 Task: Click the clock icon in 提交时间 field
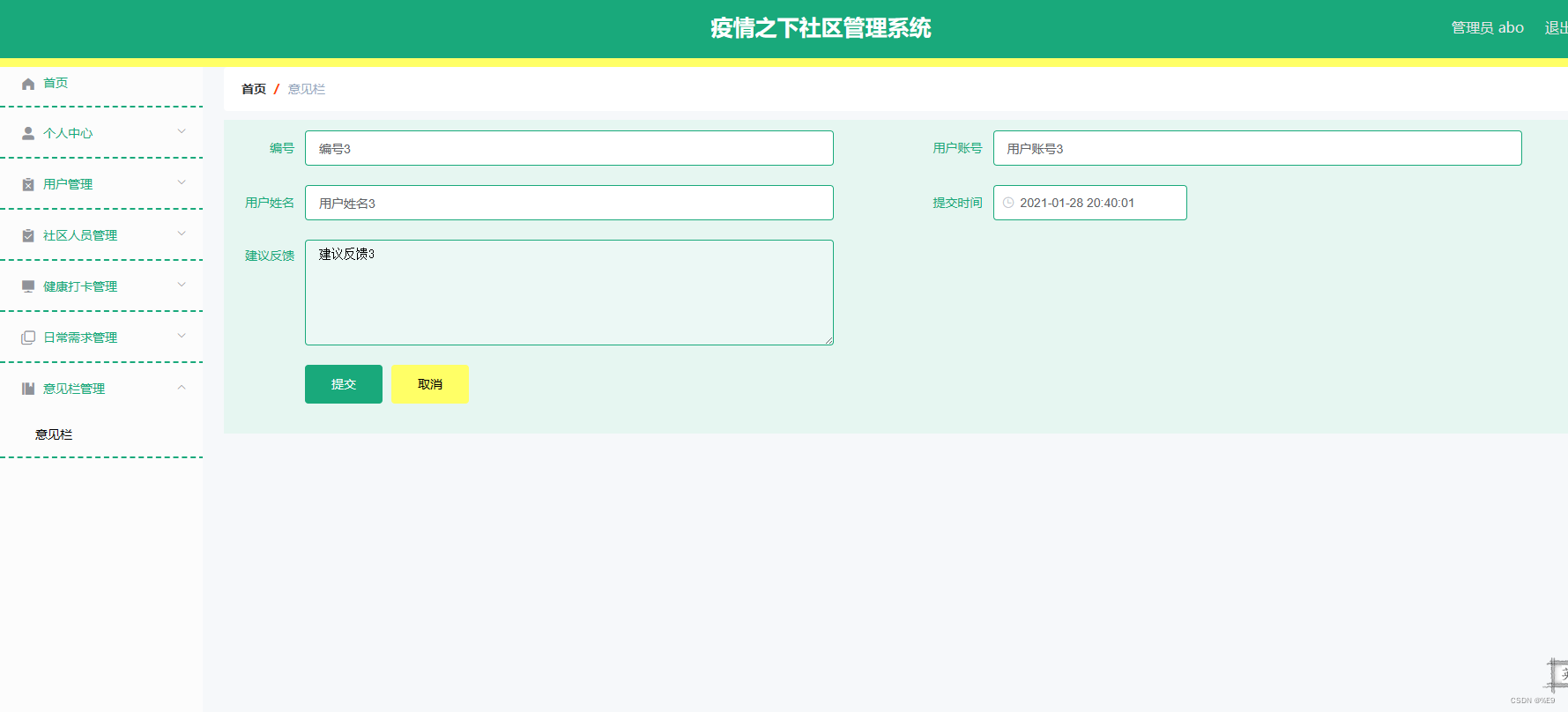1008,203
